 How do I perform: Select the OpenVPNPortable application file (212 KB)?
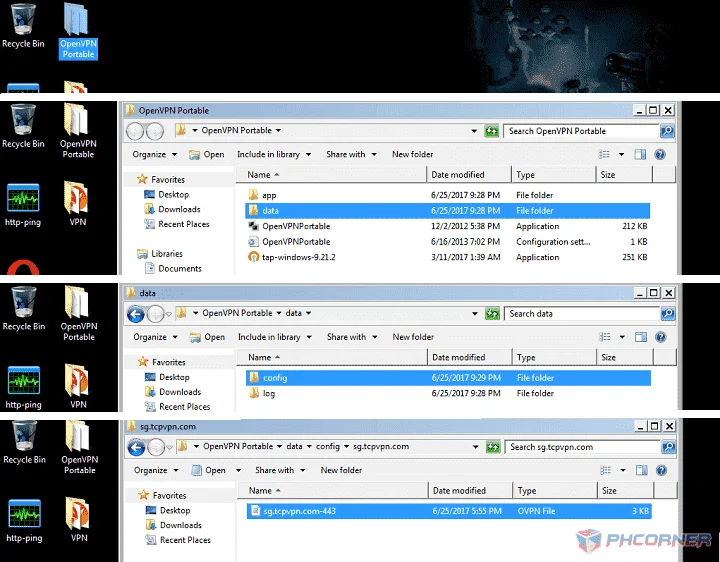[x=447, y=226]
